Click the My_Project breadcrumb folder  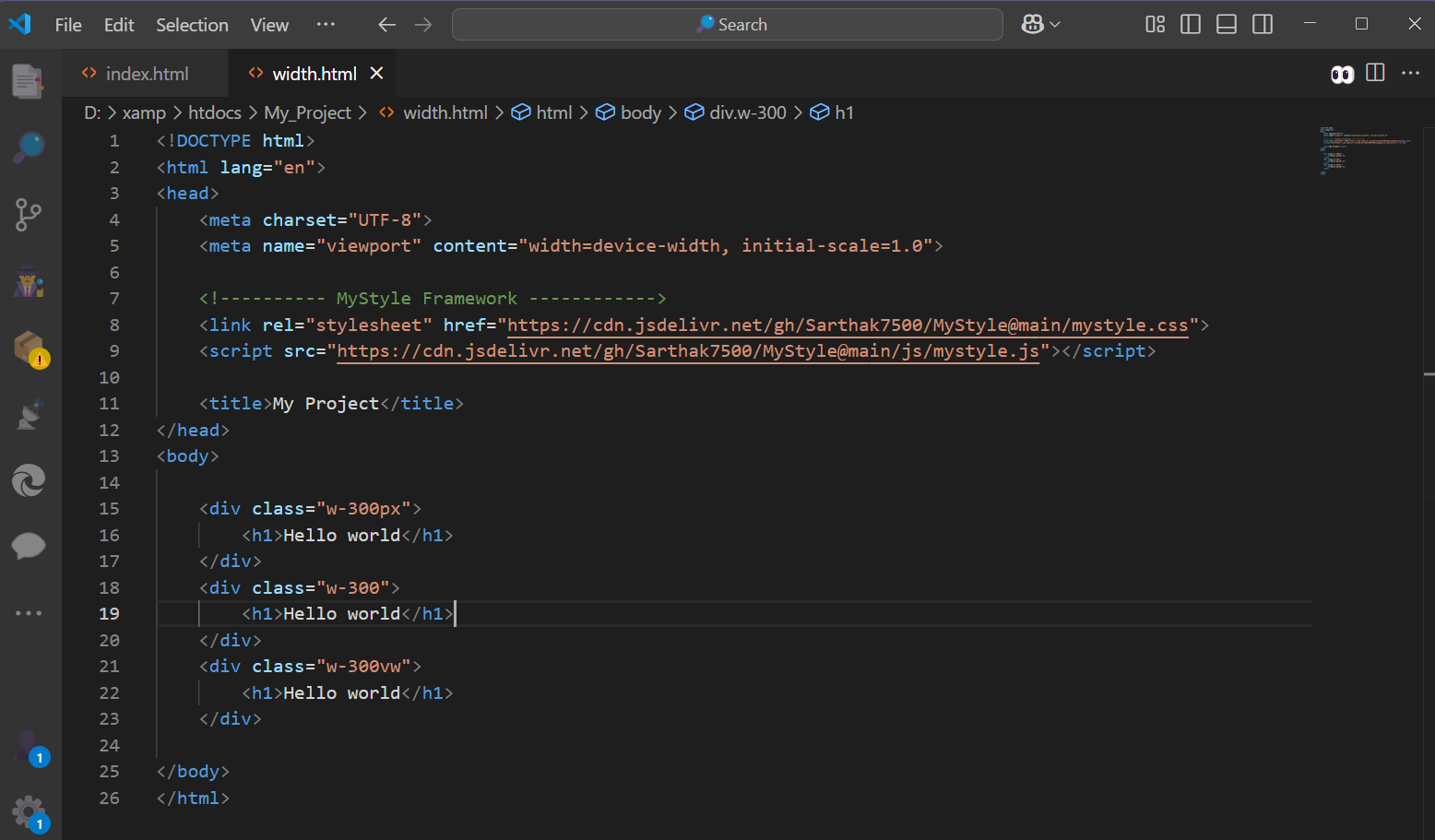coord(307,112)
